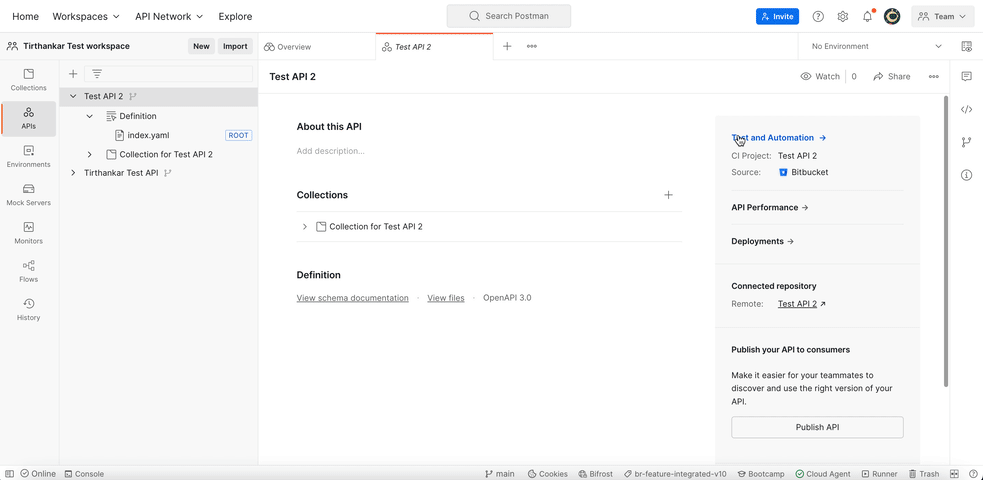Go to Home in the top menu
983x480 pixels.
(x=25, y=17)
